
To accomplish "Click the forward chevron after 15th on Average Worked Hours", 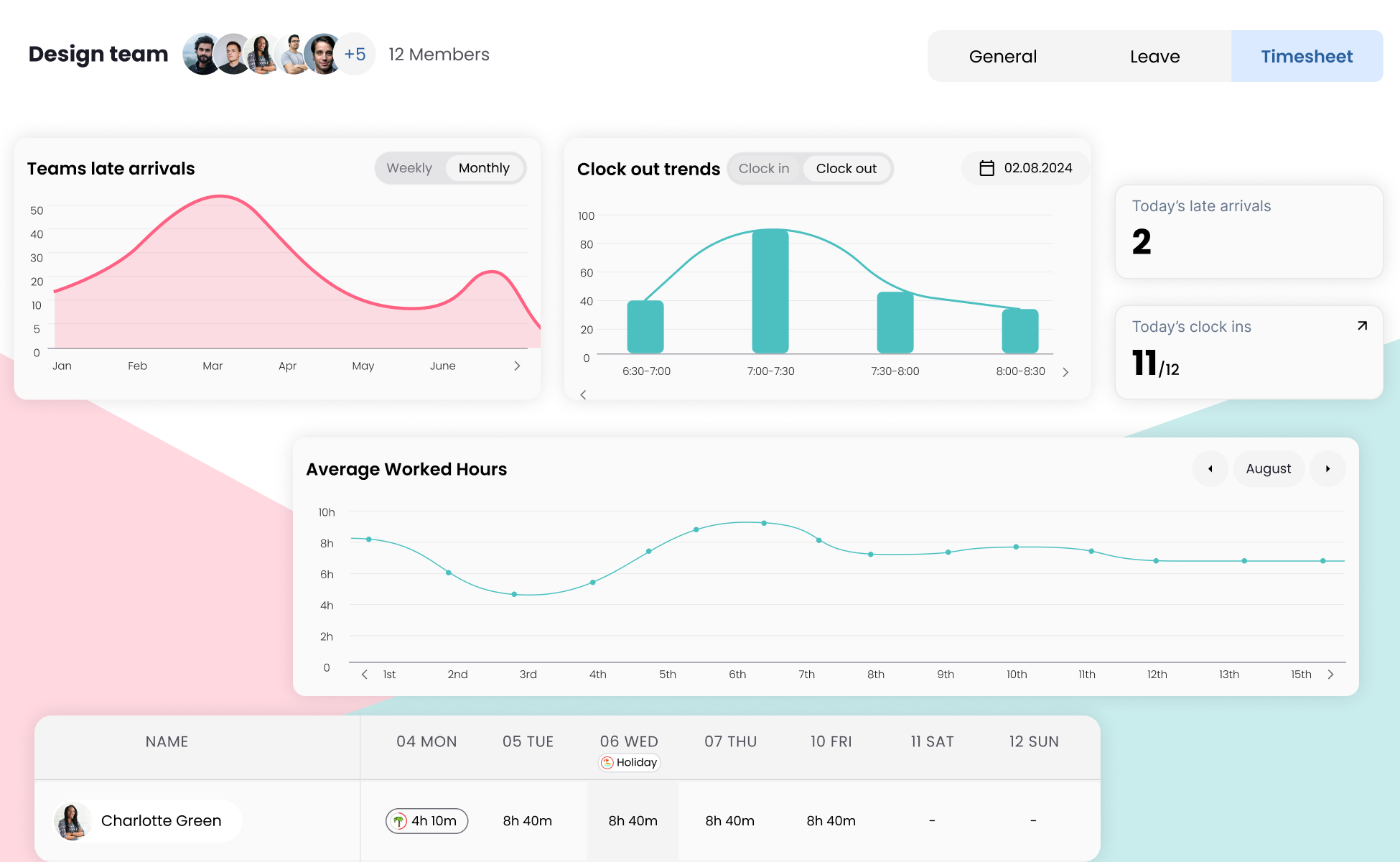I will [x=1331, y=675].
